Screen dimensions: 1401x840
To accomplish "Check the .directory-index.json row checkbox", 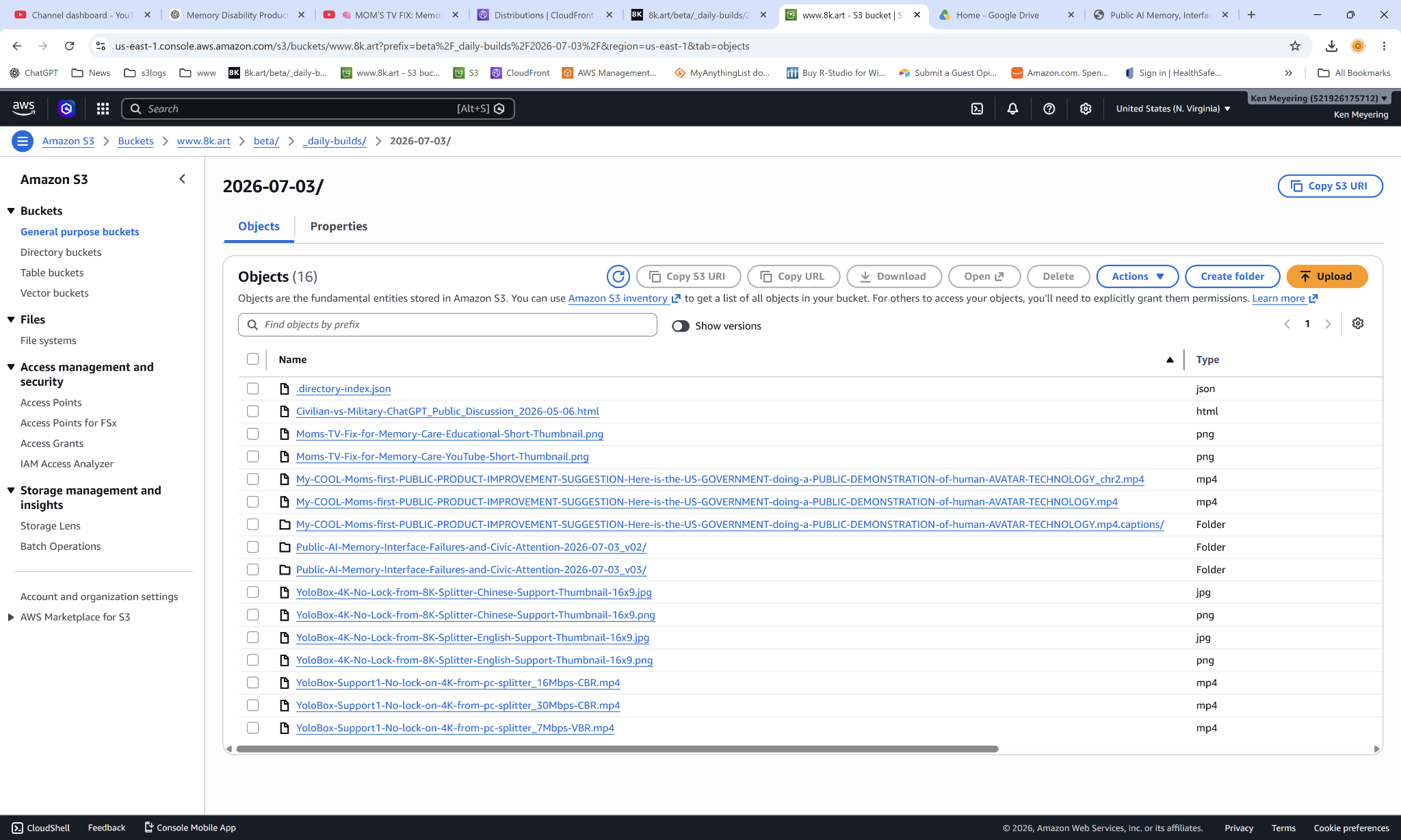I will (252, 389).
